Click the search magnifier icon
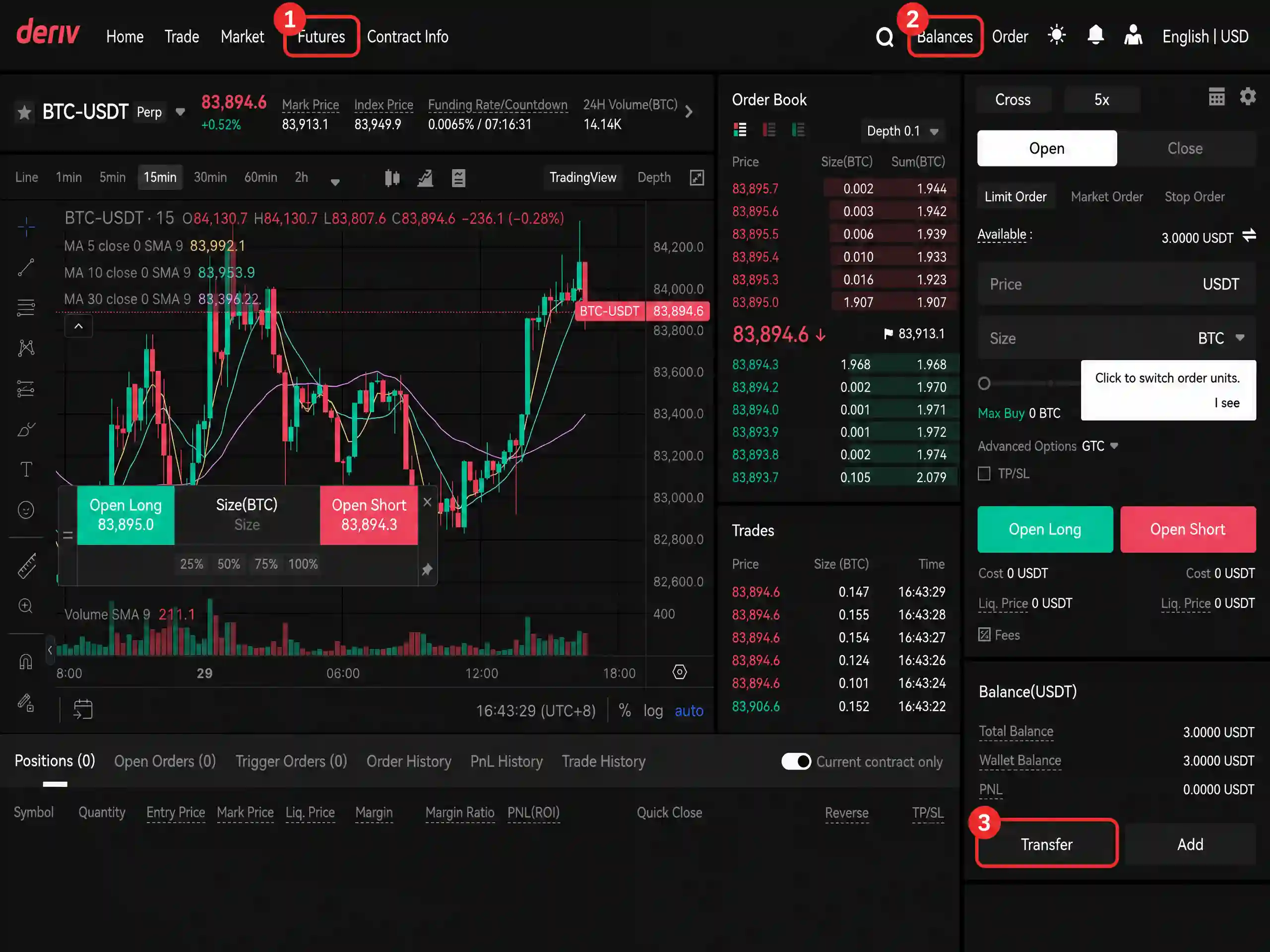Viewport: 1270px width, 952px height. coord(885,37)
